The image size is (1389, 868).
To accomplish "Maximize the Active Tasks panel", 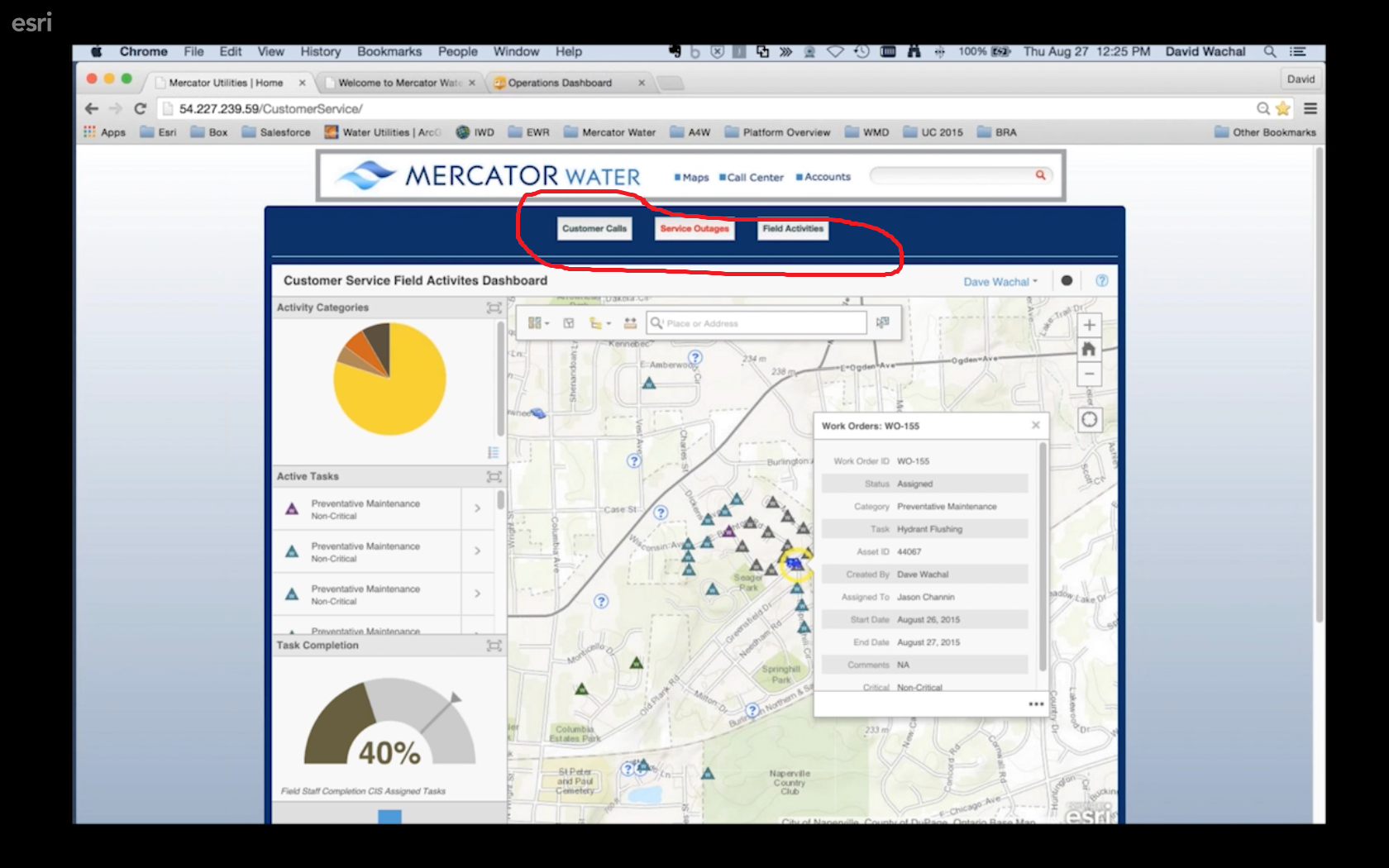I will (494, 476).
